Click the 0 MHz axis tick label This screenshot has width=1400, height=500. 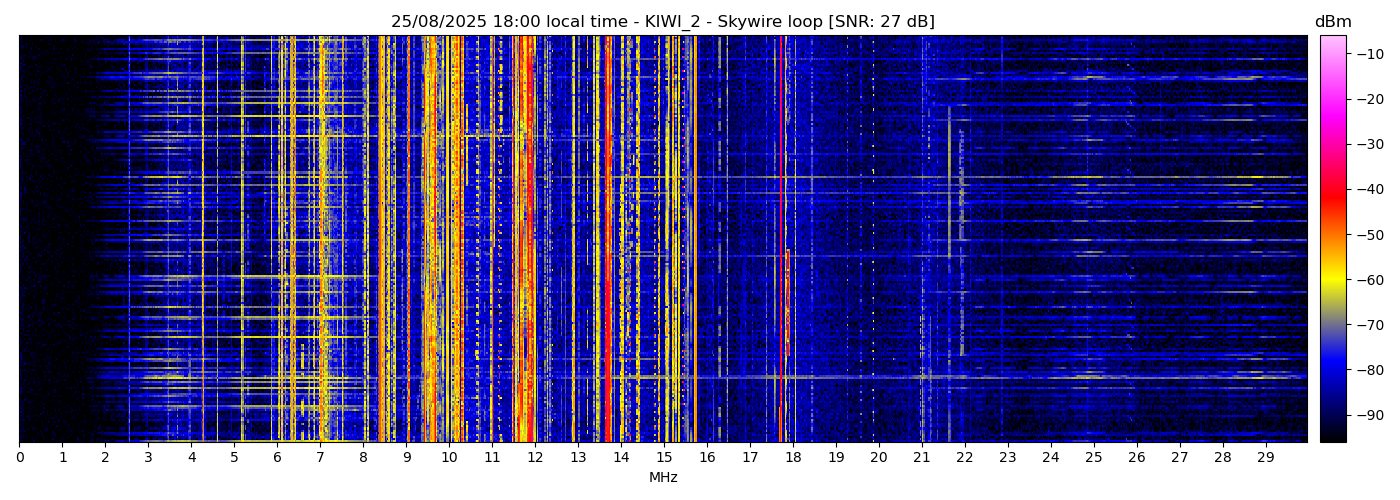tap(20, 458)
